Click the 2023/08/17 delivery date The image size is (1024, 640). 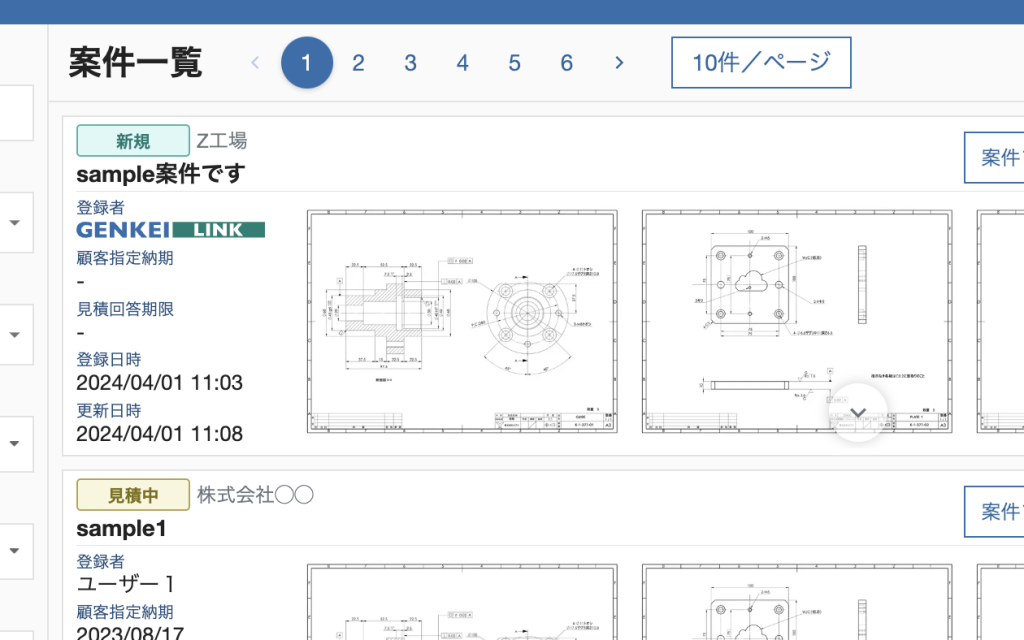click(x=130, y=632)
